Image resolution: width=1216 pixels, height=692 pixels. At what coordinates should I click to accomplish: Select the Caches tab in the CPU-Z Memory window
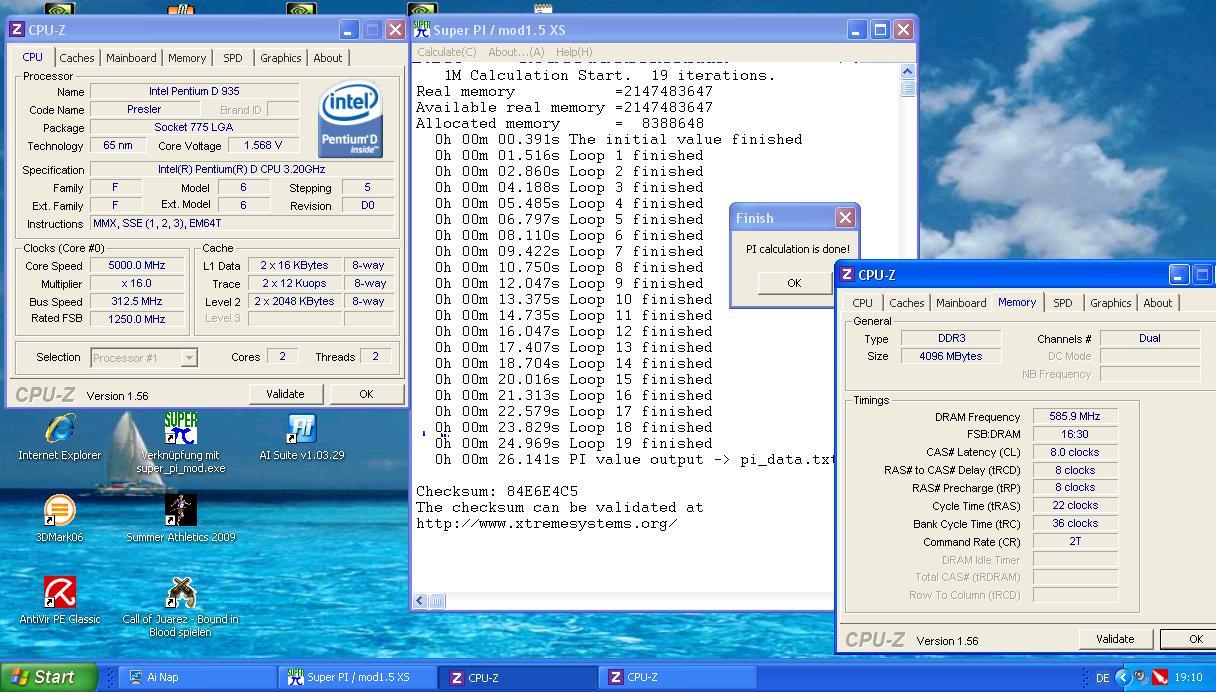tap(907, 303)
